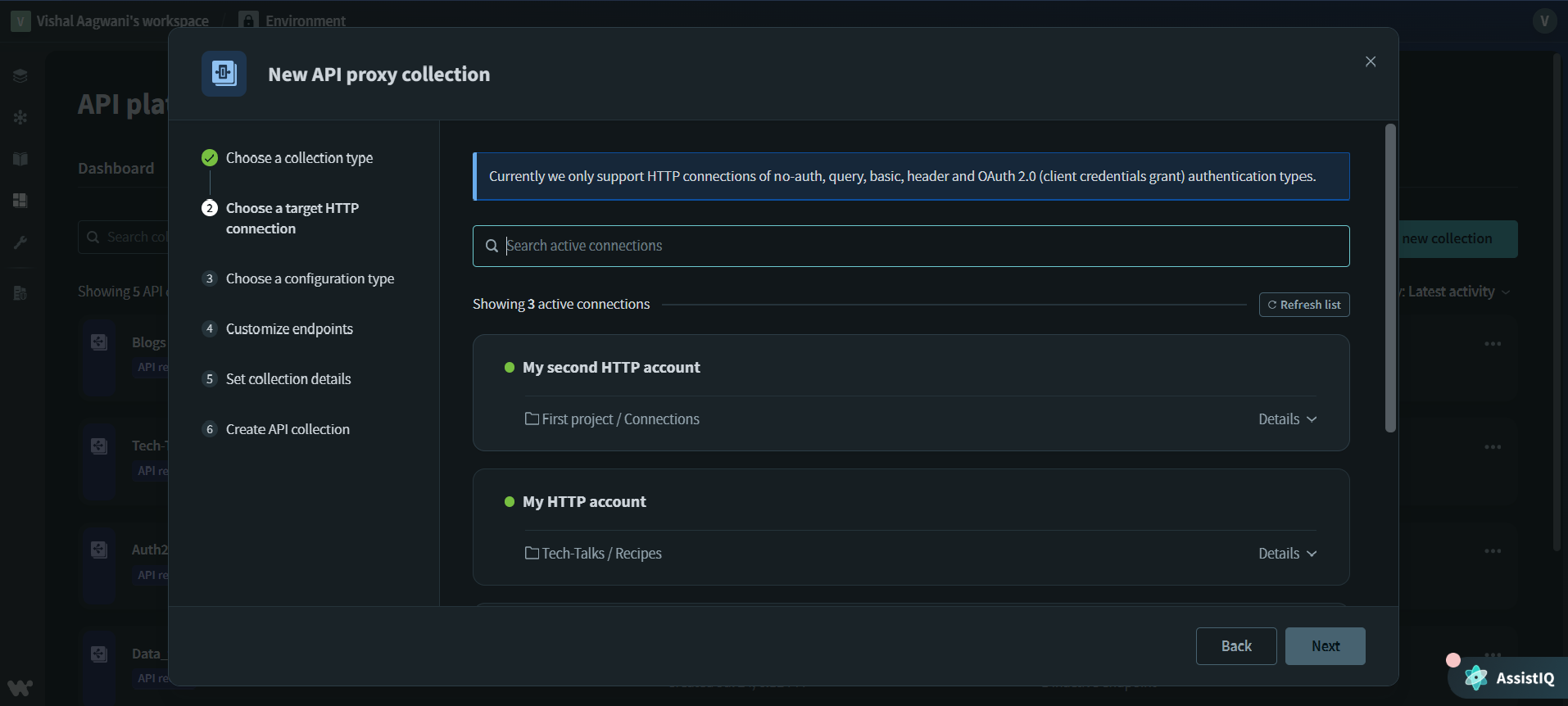This screenshot has height=706, width=1568.
Task: Select step Set collection details
Action: [288, 378]
